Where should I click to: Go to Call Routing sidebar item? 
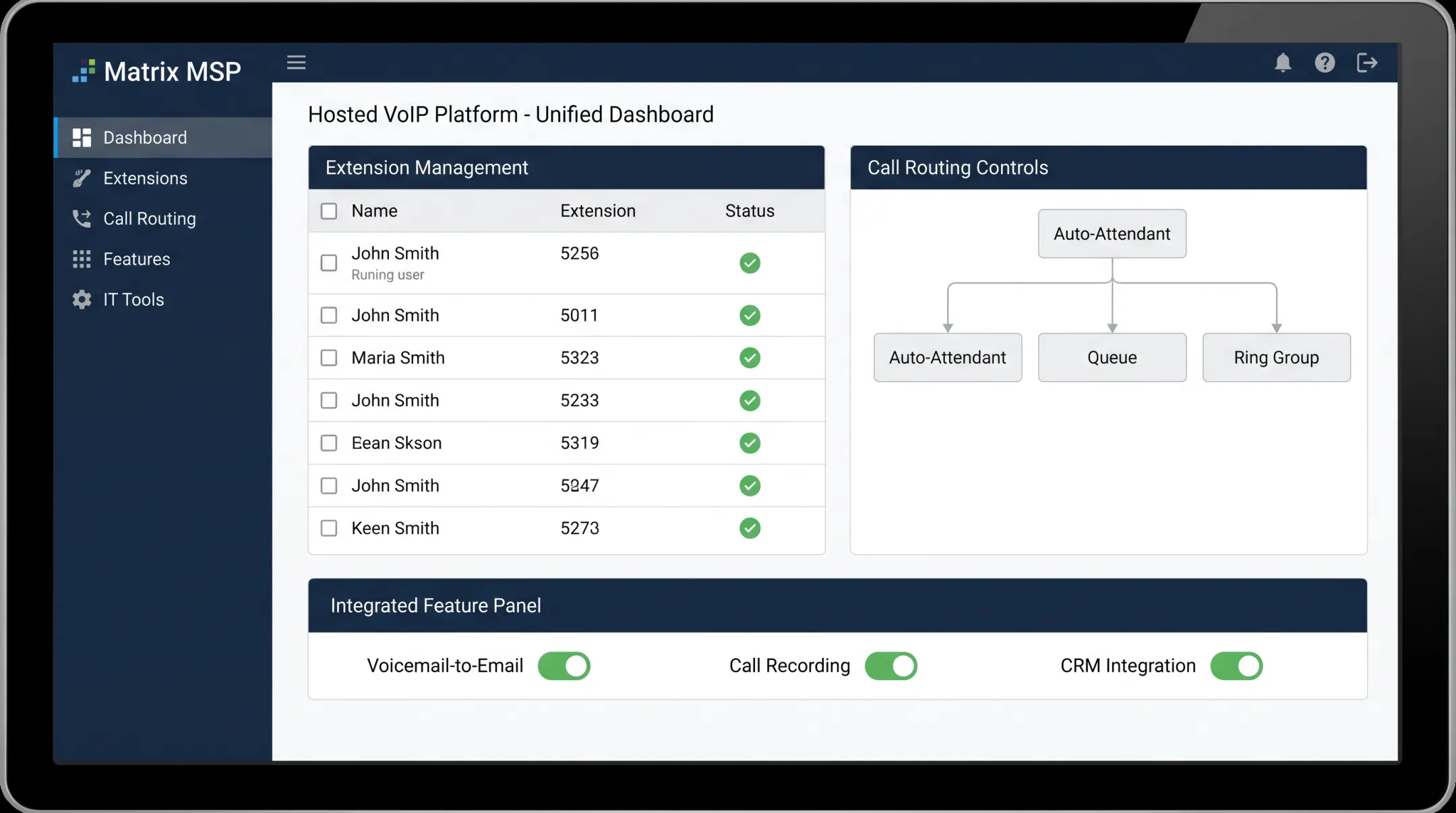pyautogui.click(x=164, y=218)
